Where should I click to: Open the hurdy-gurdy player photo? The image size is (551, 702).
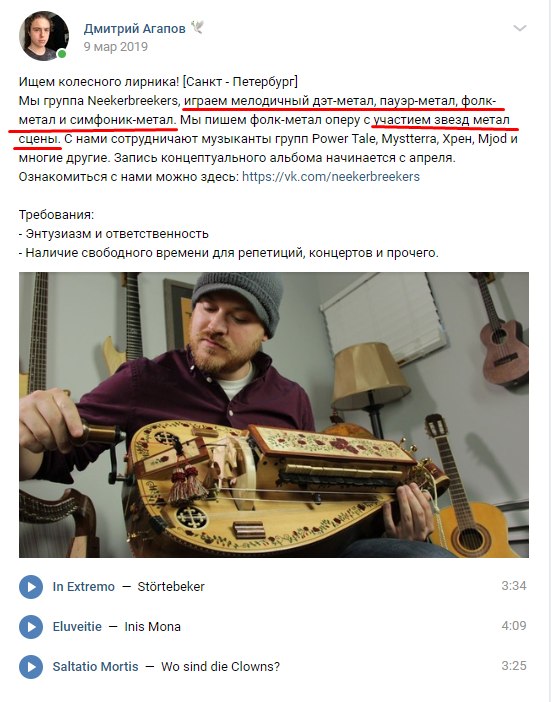point(273,415)
